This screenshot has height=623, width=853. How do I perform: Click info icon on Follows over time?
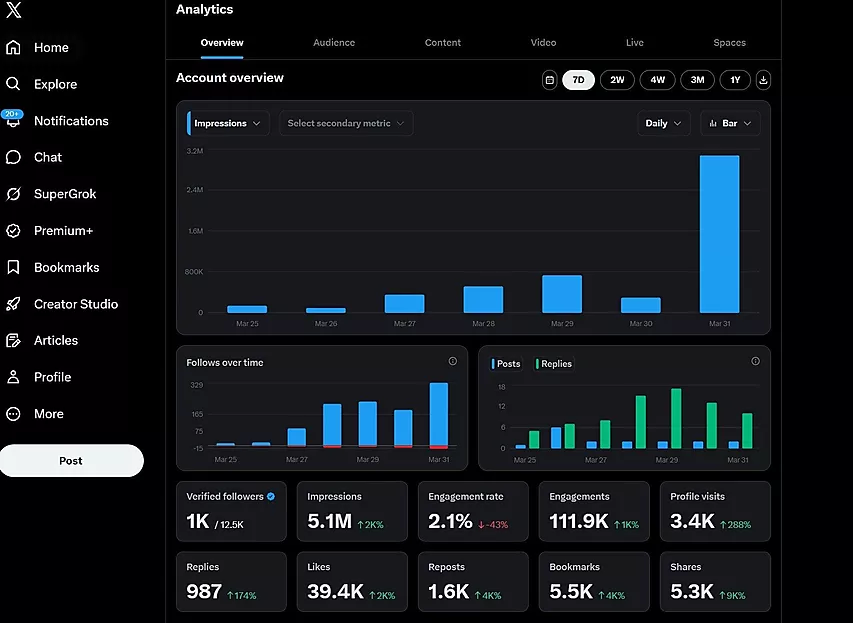click(452, 362)
